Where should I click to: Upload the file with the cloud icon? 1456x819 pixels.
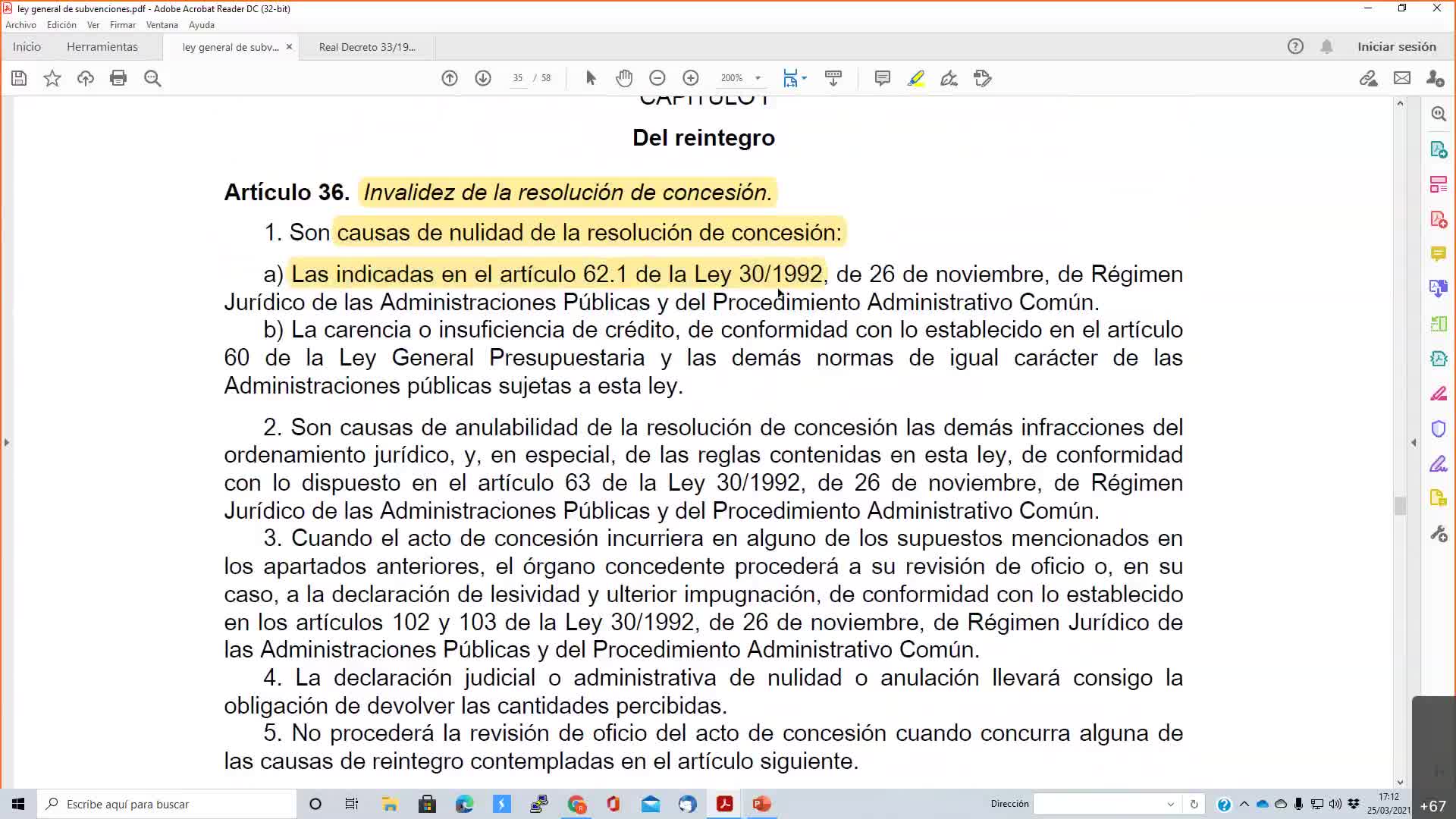click(85, 78)
